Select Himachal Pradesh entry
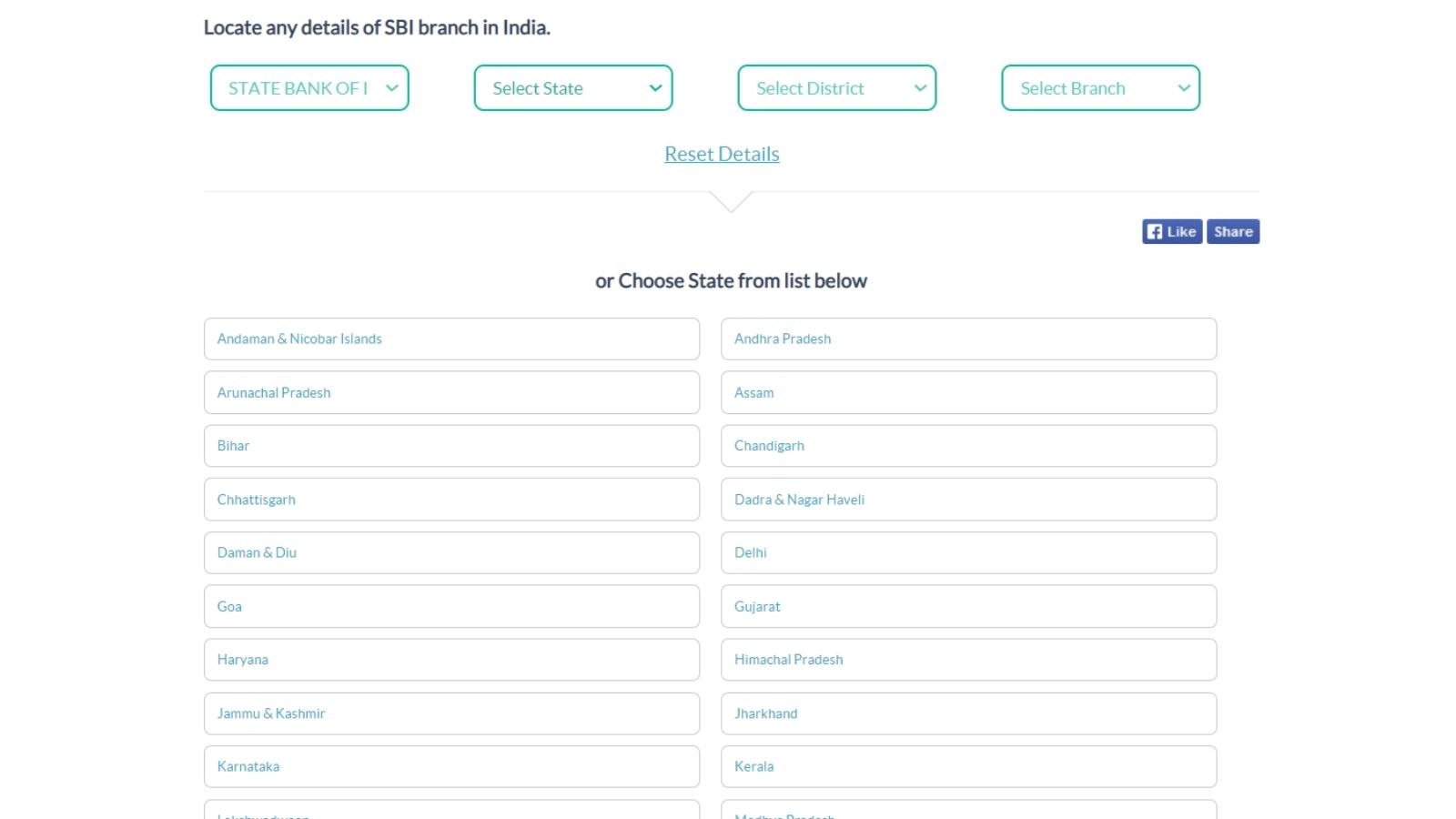This screenshot has height=819, width=1456. point(969,660)
